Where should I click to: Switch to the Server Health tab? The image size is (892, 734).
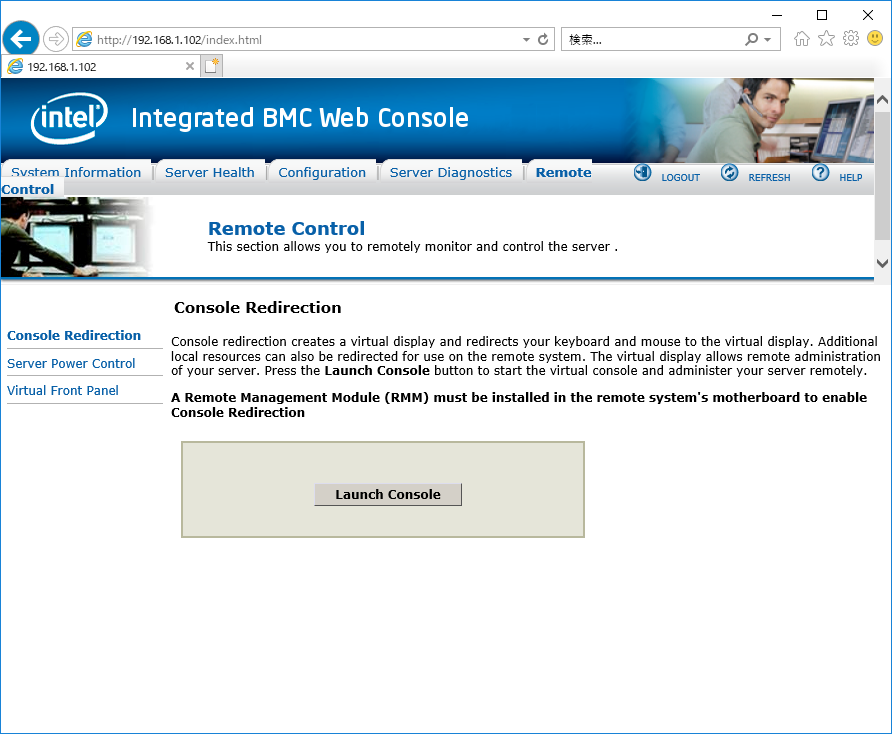[209, 172]
